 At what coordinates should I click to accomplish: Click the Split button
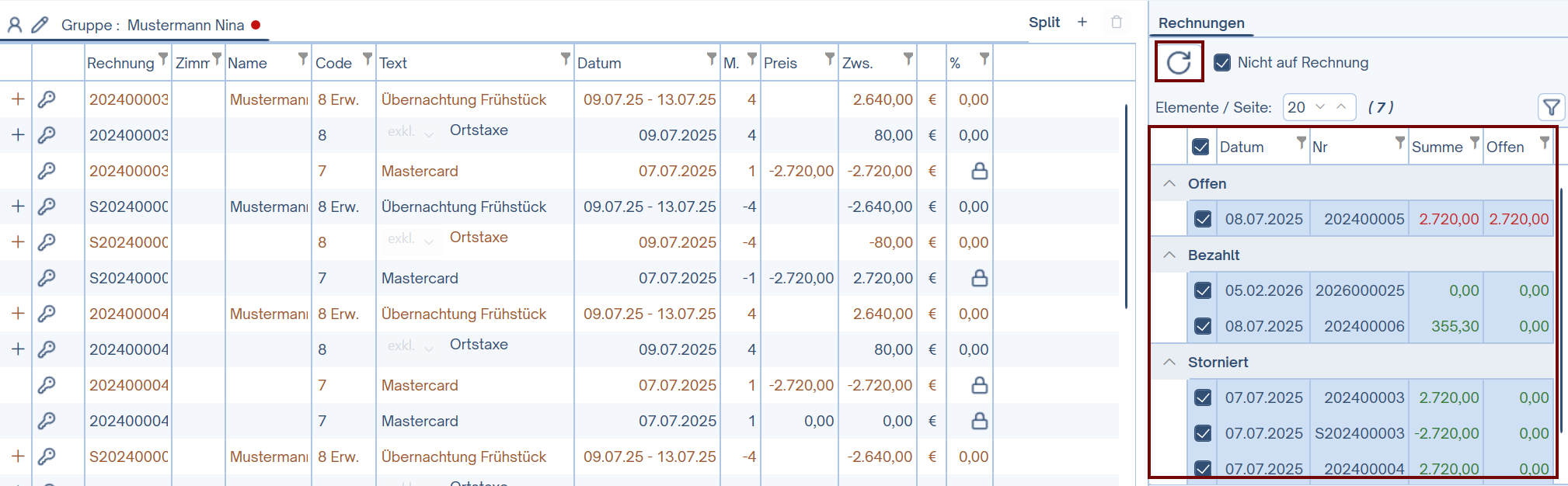(1044, 23)
